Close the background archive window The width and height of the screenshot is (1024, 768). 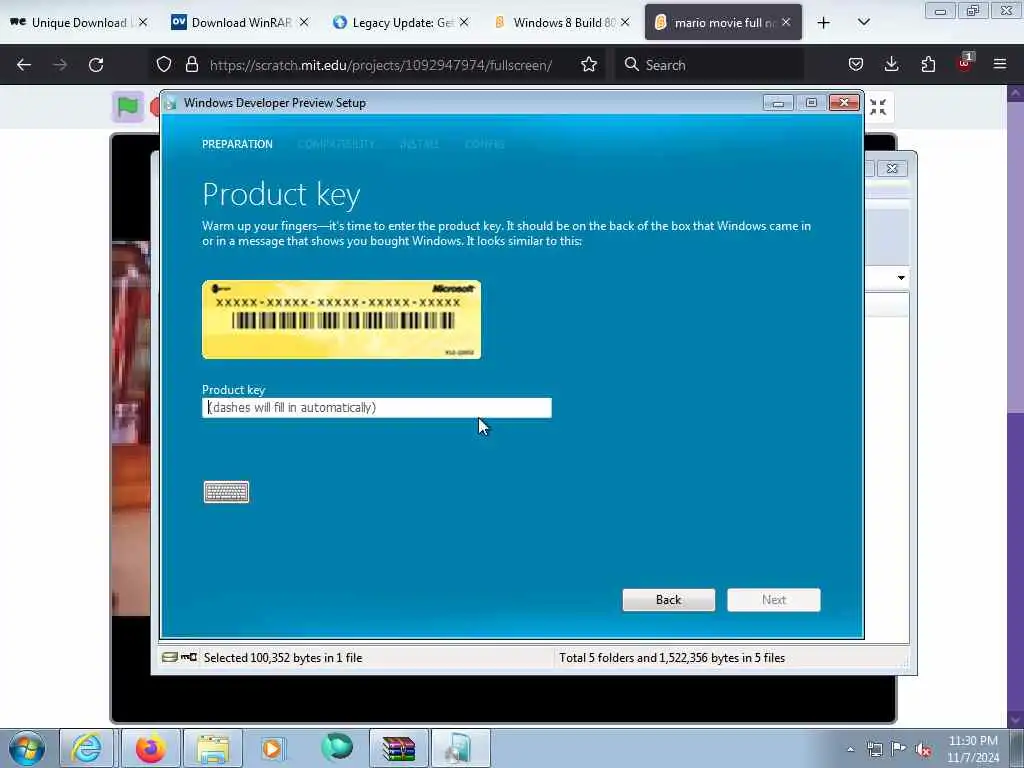[x=892, y=168]
